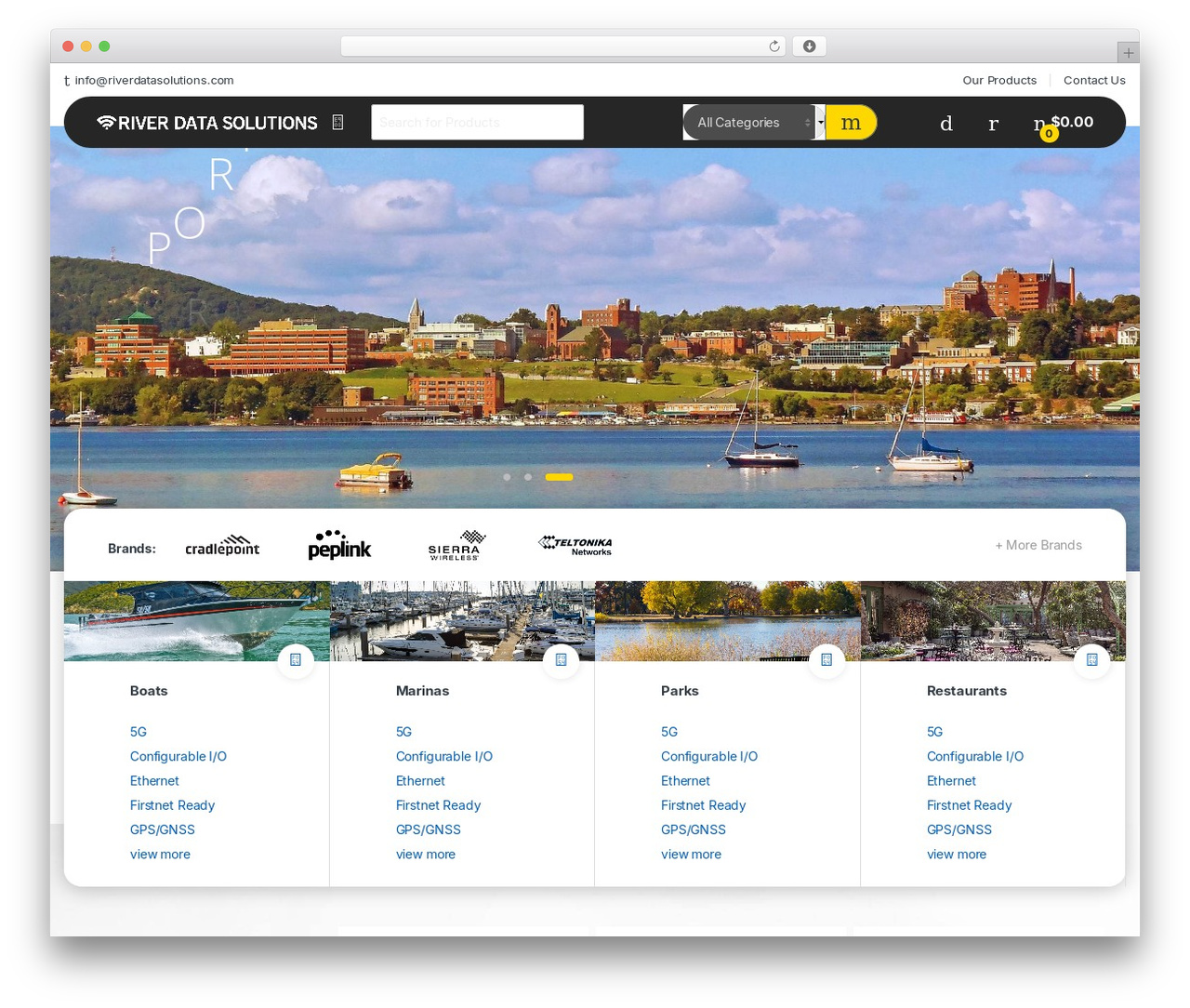Screen dimensions: 1190x1008
Task: Expand view more under Restaurants
Action: click(x=957, y=855)
